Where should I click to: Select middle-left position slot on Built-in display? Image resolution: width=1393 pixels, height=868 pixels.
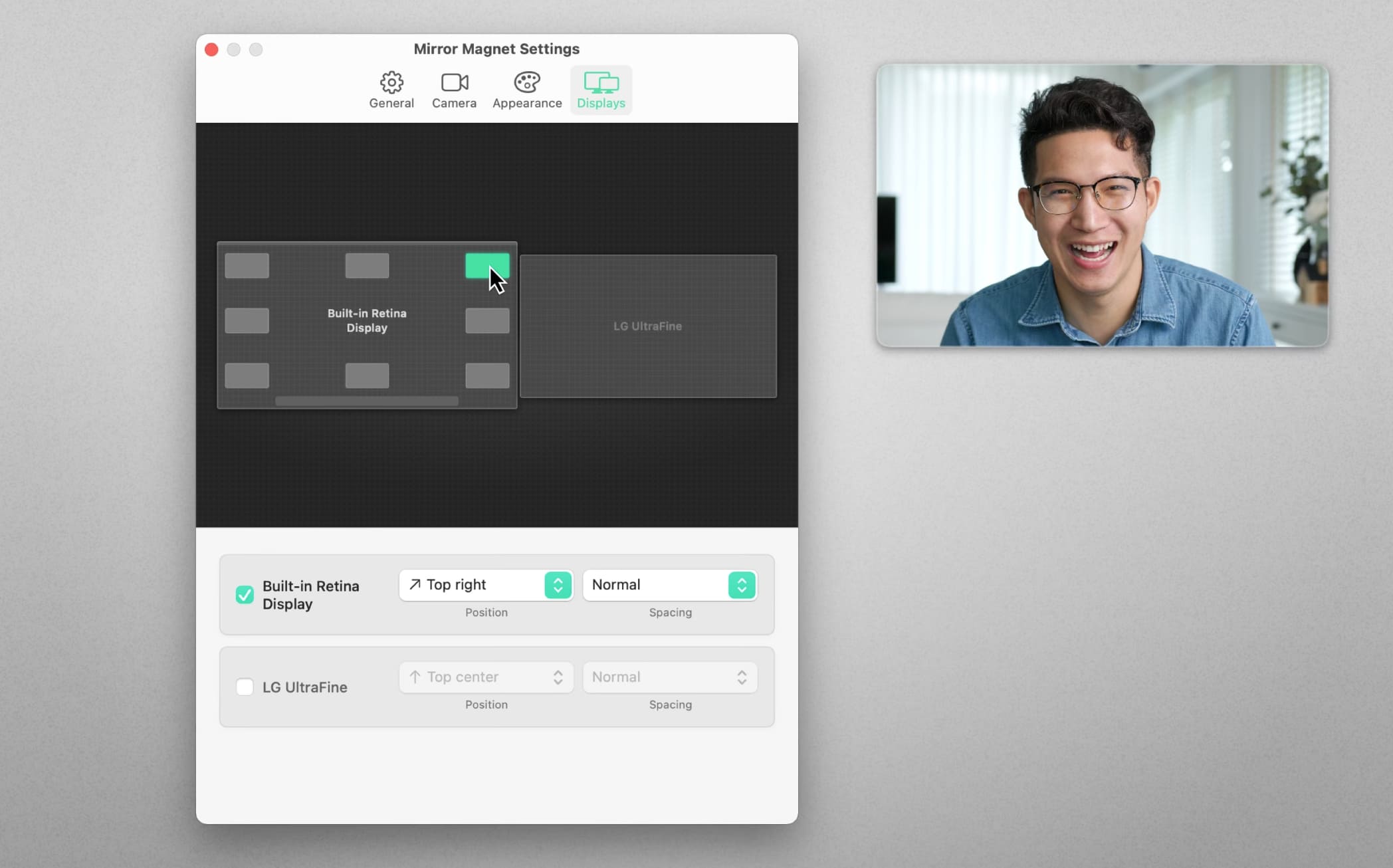pos(247,320)
